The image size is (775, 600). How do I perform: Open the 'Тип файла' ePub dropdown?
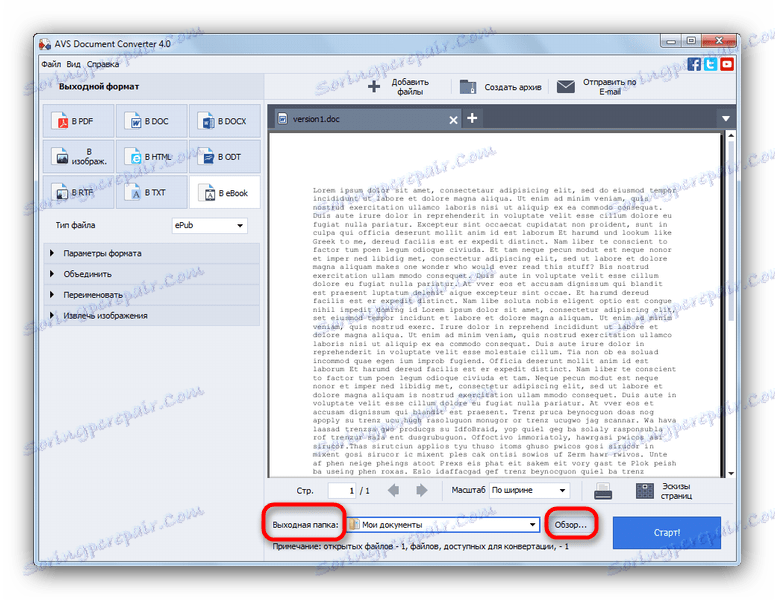point(210,225)
